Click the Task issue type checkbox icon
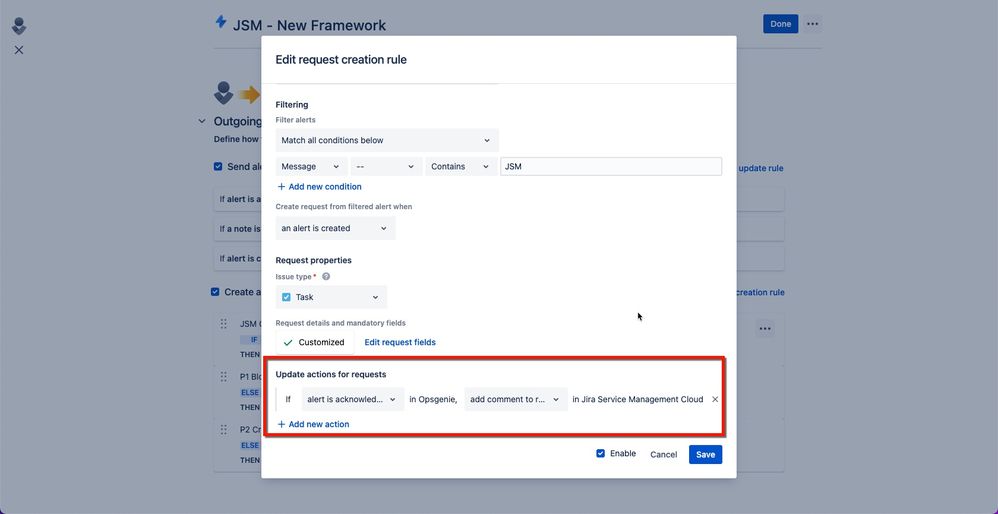The height and width of the screenshot is (514, 998). [286, 297]
